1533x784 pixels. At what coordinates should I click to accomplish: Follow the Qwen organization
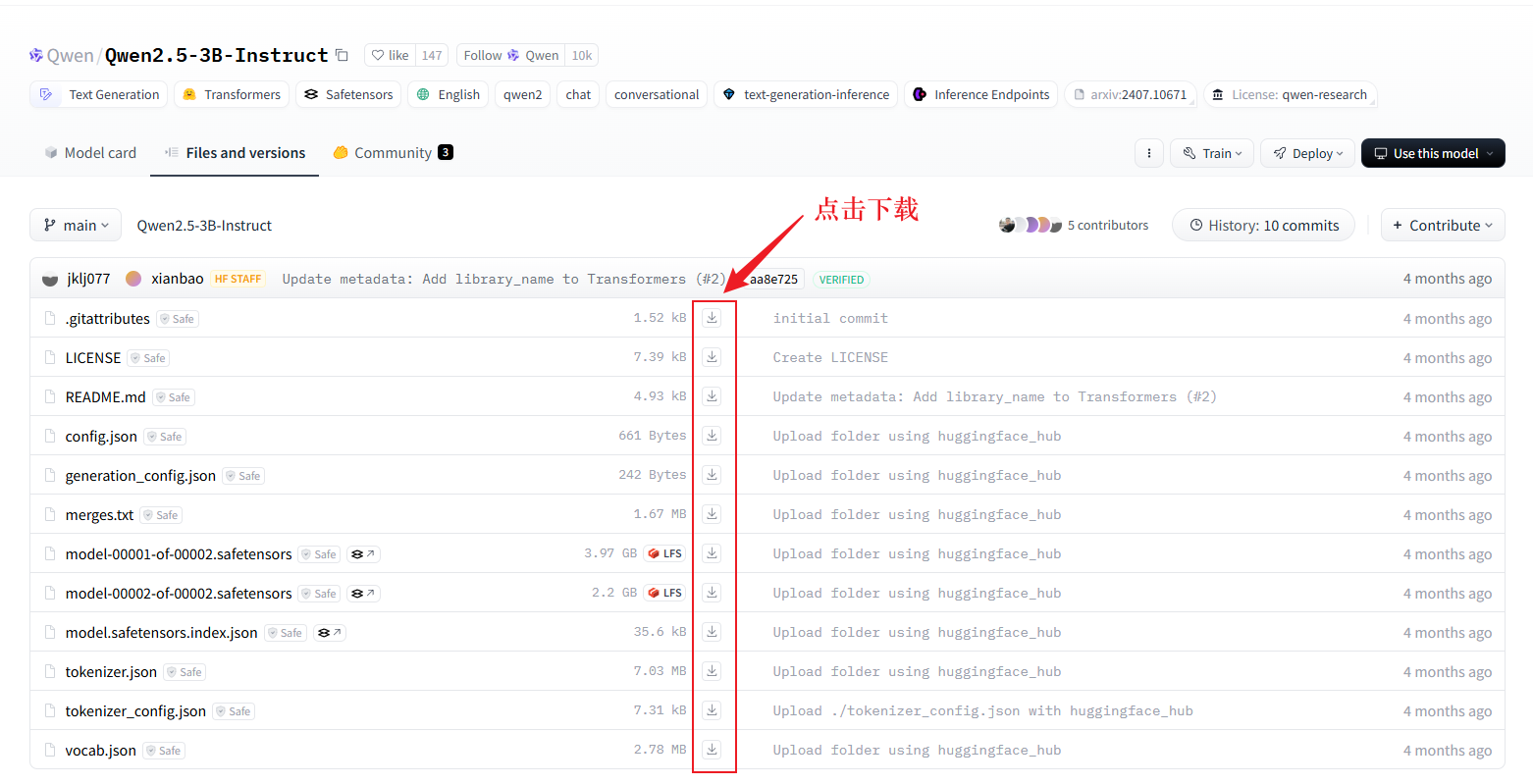[510, 56]
